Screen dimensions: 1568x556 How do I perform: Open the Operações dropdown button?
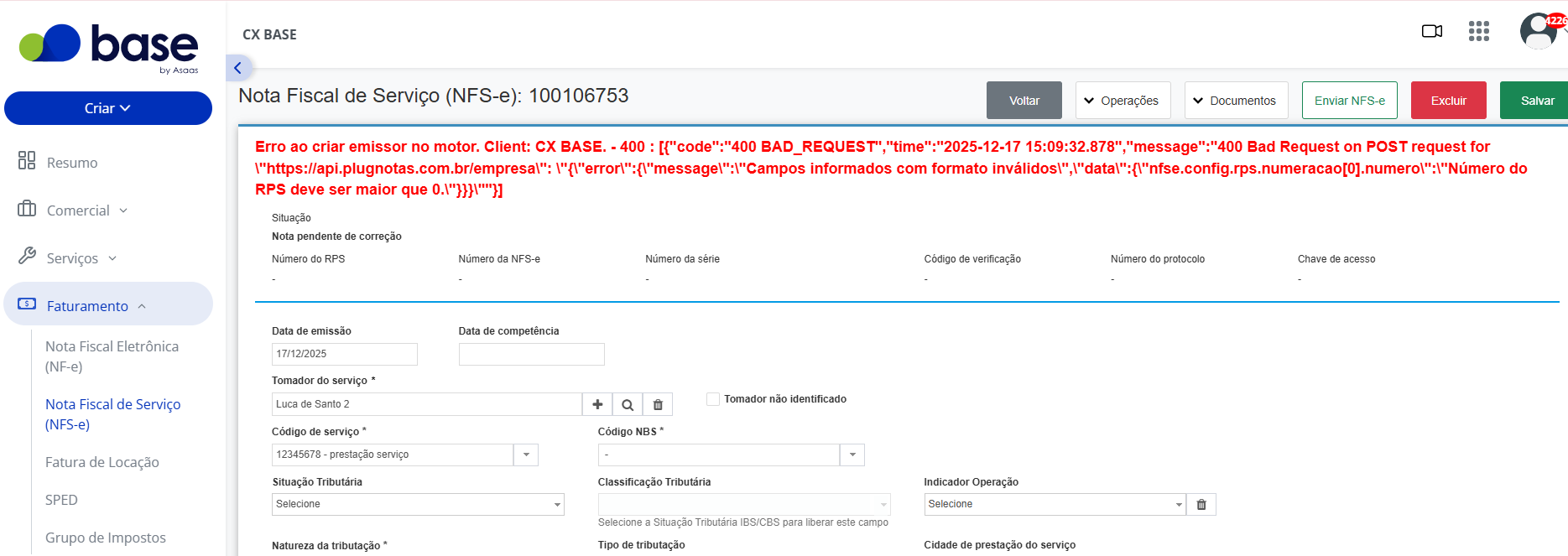click(1123, 101)
